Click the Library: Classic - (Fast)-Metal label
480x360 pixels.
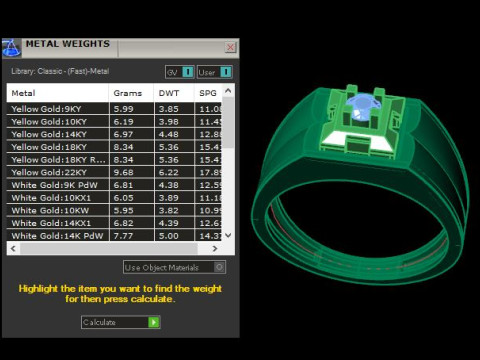click(60, 71)
